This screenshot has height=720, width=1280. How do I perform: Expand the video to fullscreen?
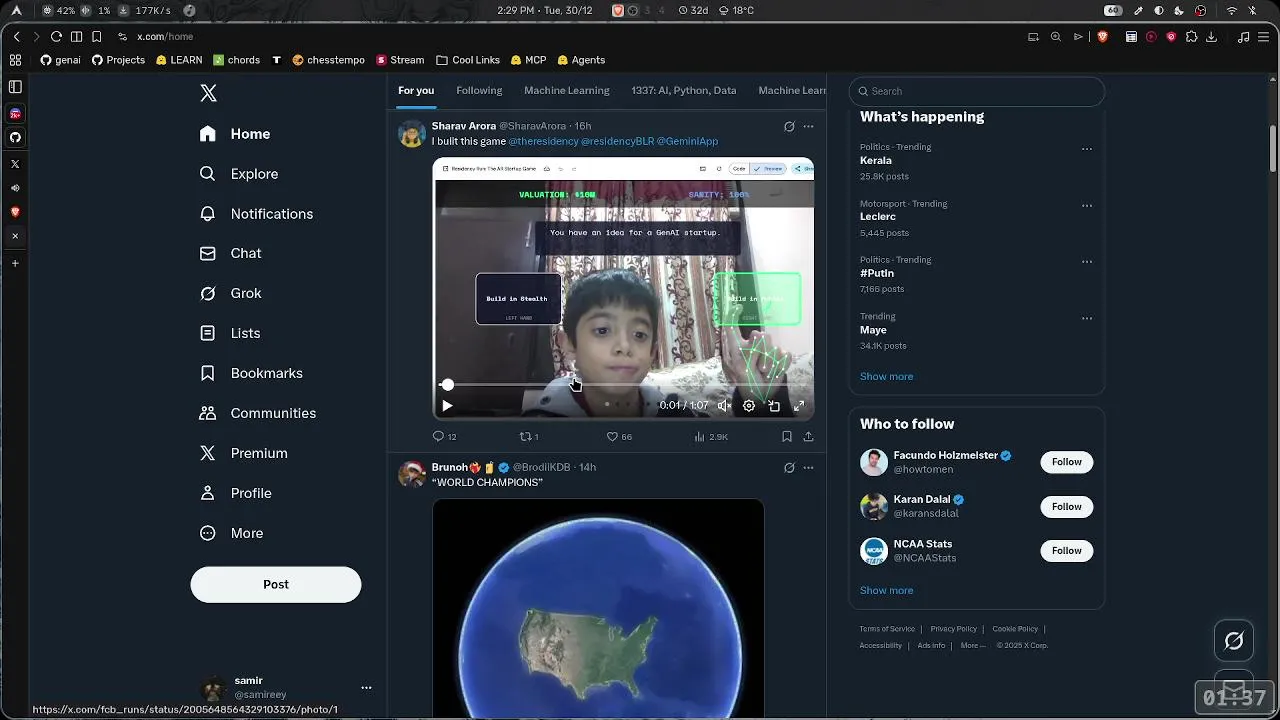(799, 406)
